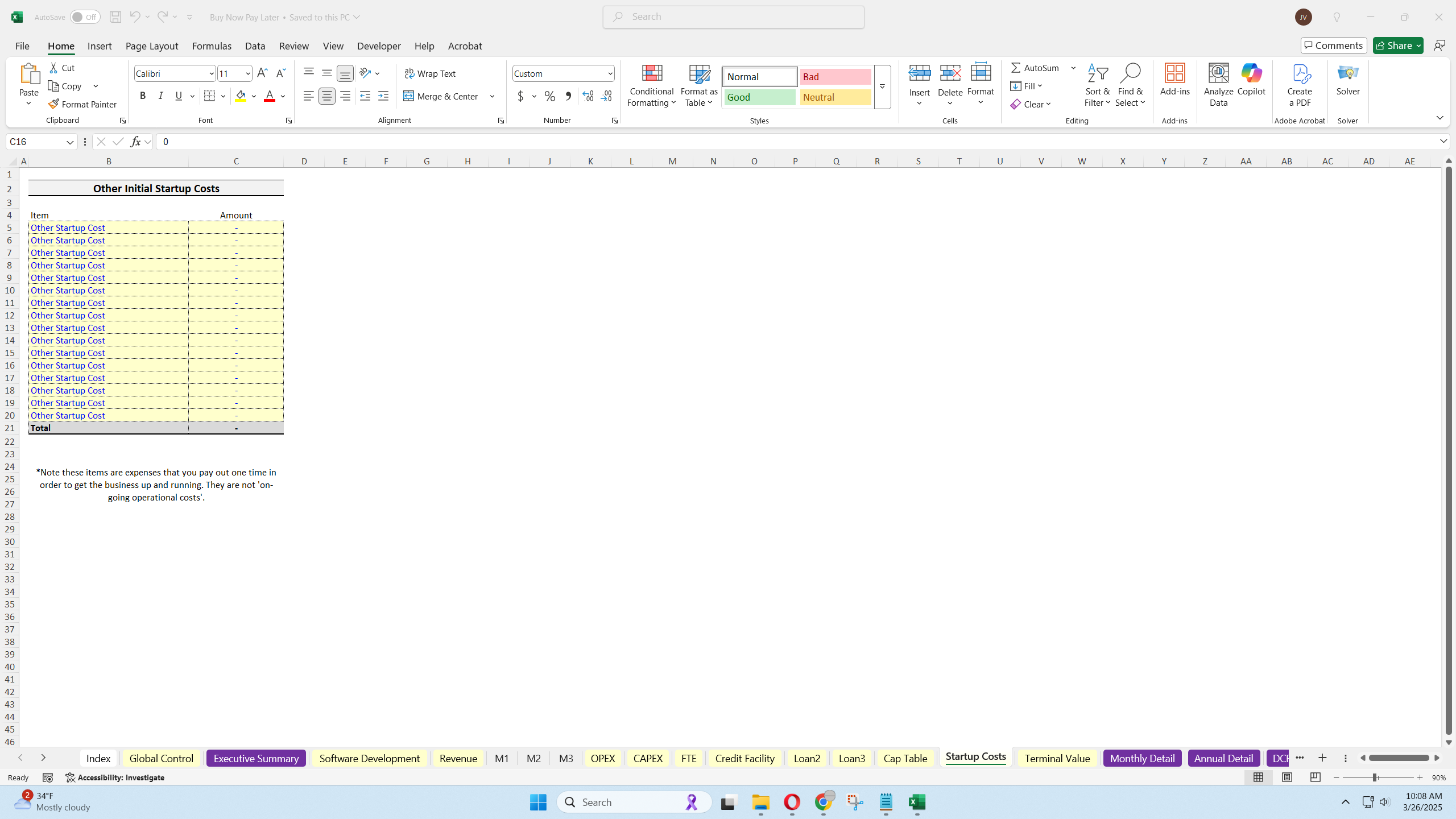
Task: Toggle Italic formatting
Action: (160, 96)
